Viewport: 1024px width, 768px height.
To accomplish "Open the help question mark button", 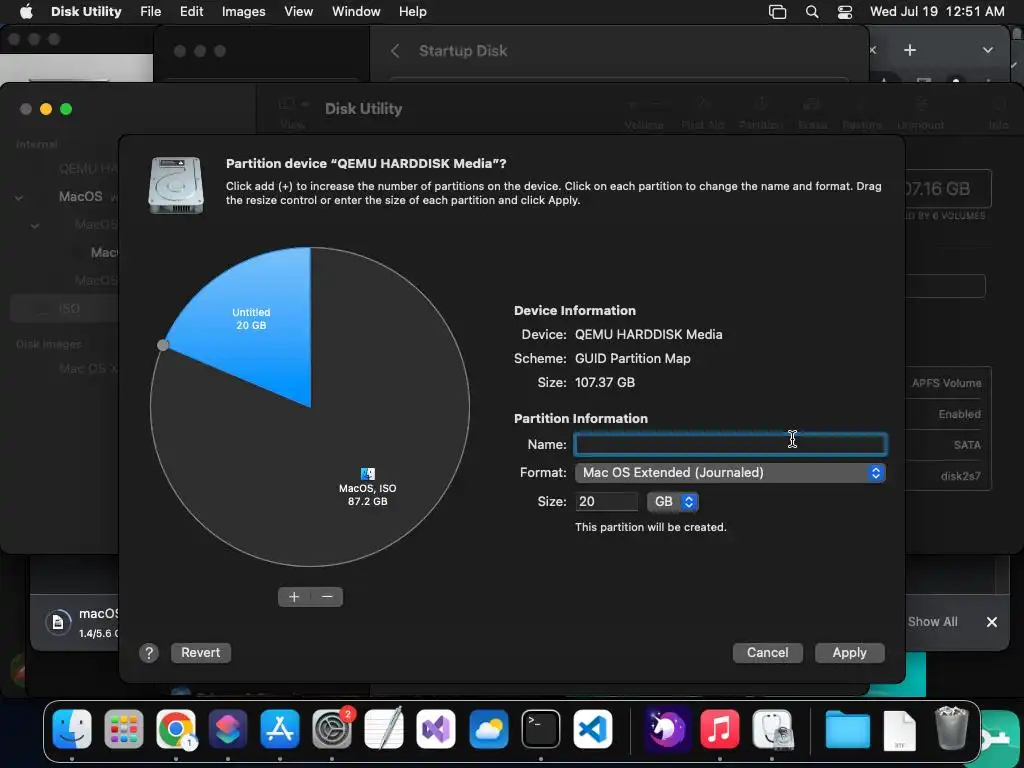I will point(149,652).
